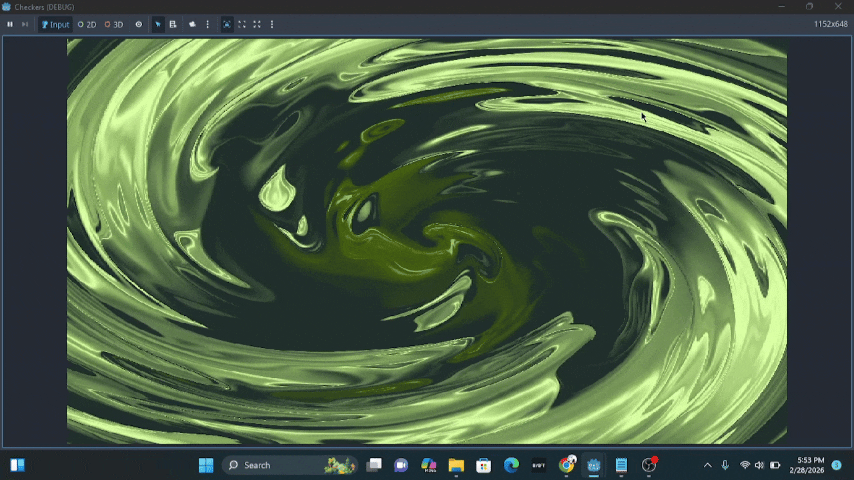Open the Windows widgets panel
The height and width of the screenshot is (480, 854).
click(17, 465)
